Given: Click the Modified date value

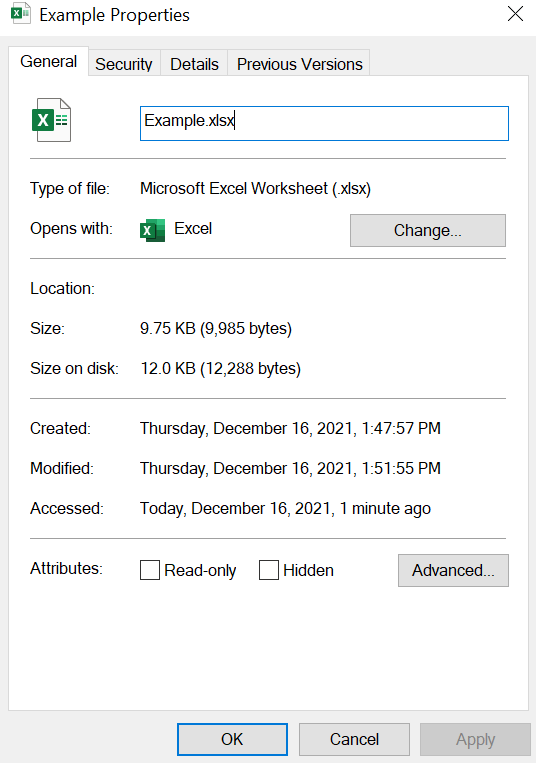Looking at the screenshot, I should coord(290,468).
